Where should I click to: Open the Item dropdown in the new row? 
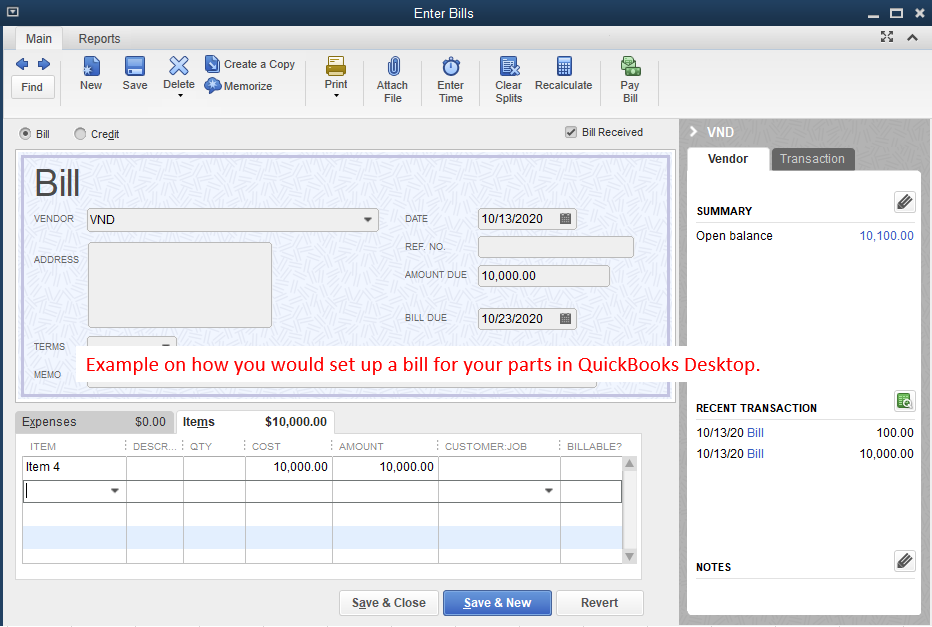tap(115, 491)
